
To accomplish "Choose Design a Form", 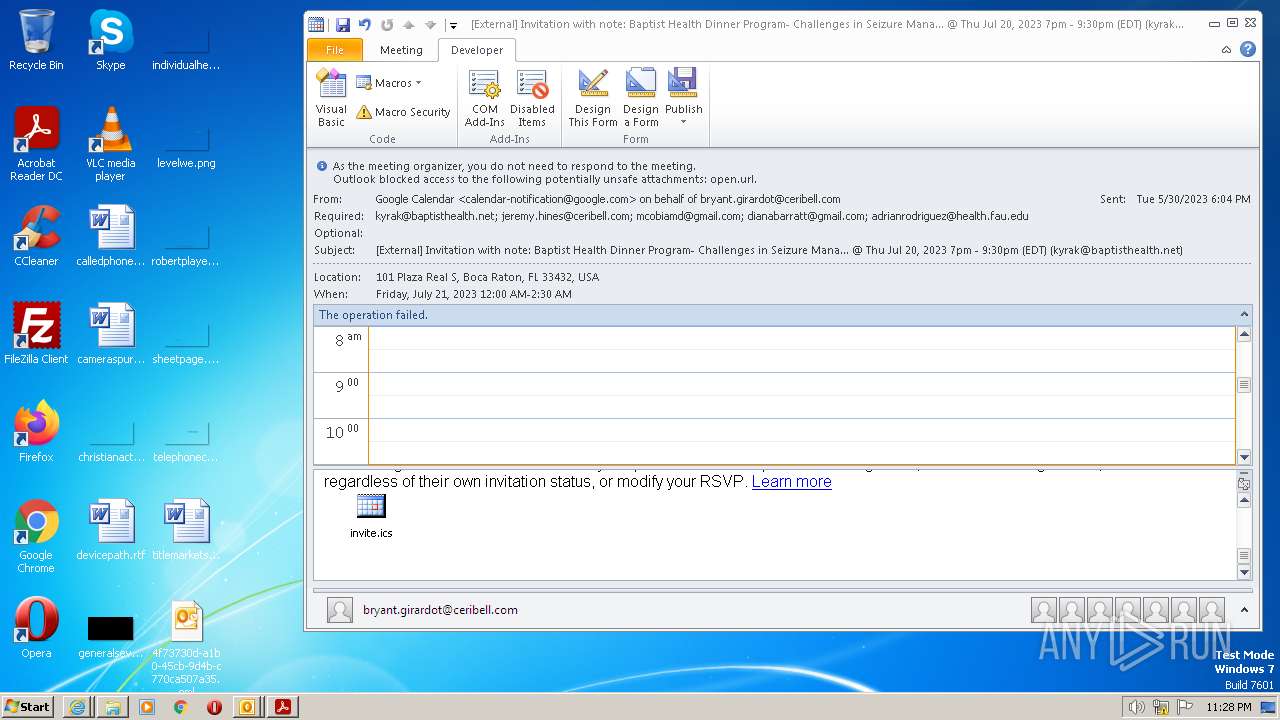I will click(x=641, y=98).
